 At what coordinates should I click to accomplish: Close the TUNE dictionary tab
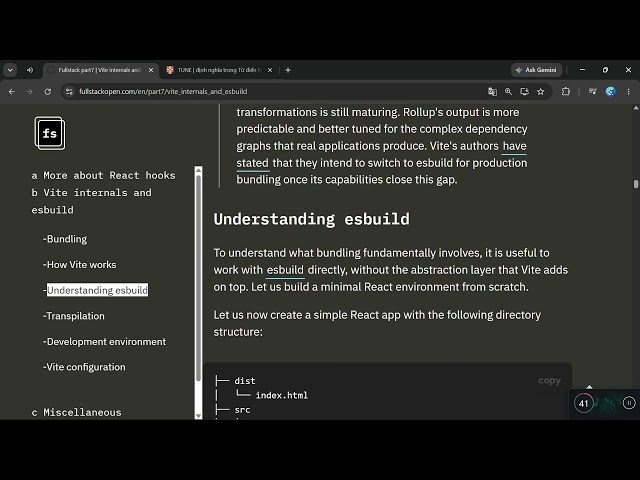[270, 70]
